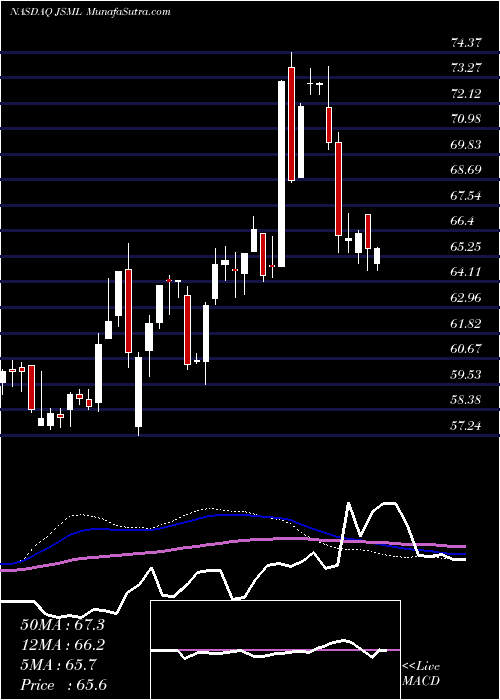Viewport: 500px width, 700px height.
Task: Click the 67.54 price axis label
Action: click(x=467, y=196)
